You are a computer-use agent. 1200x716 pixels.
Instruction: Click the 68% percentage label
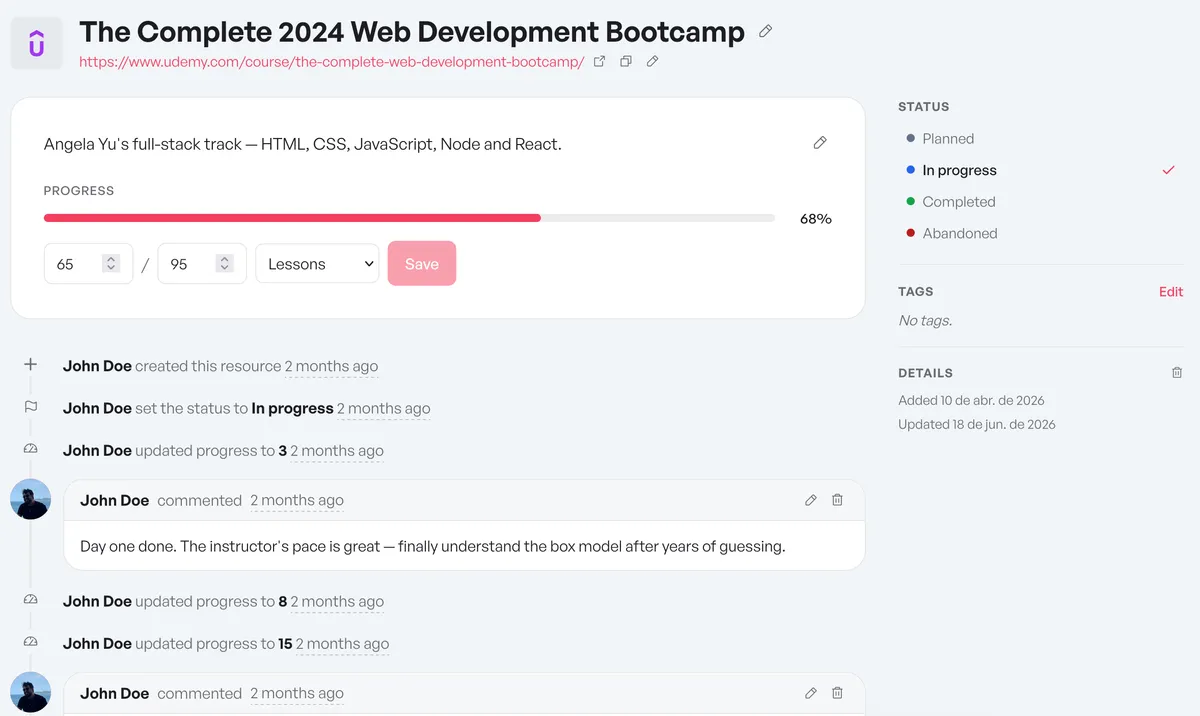[816, 219]
